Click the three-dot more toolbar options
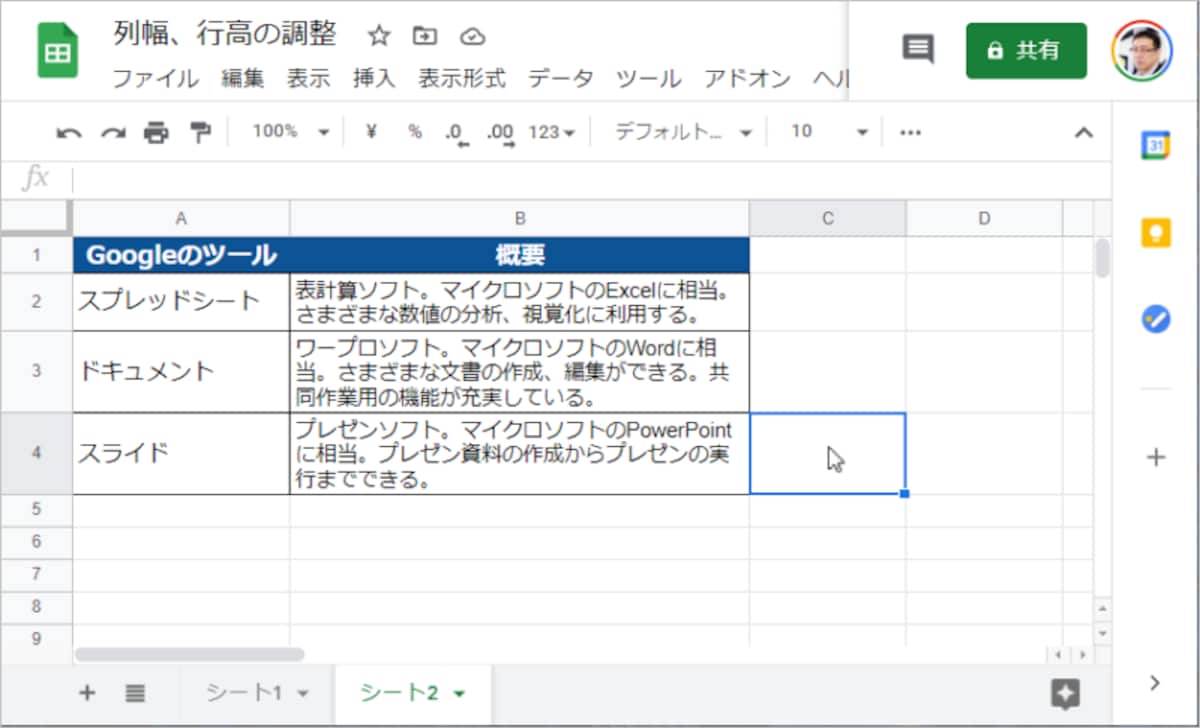This screenshot has width=1200, height=728. coord(910,131)
